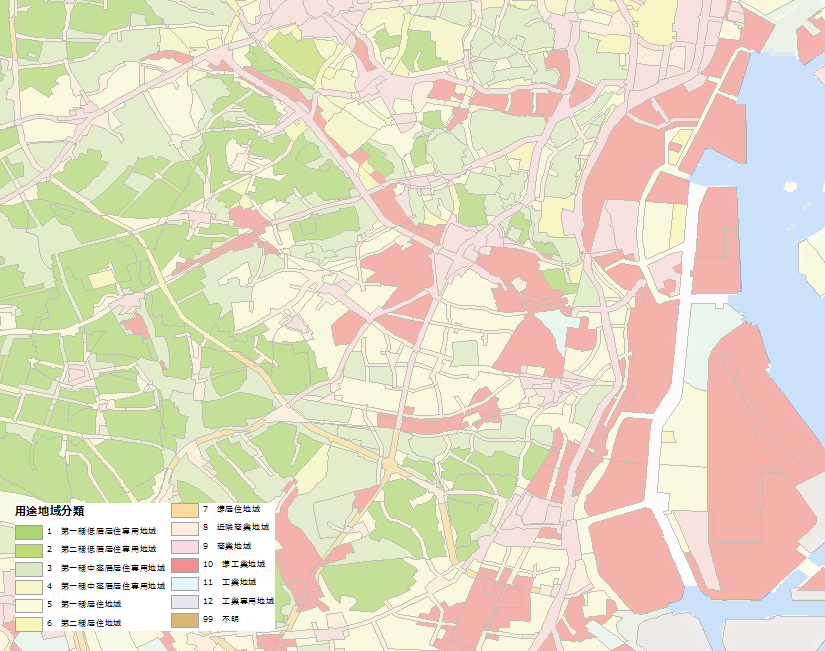
Task: Click the legend swatch numbered 1
Action: point(28,532)
